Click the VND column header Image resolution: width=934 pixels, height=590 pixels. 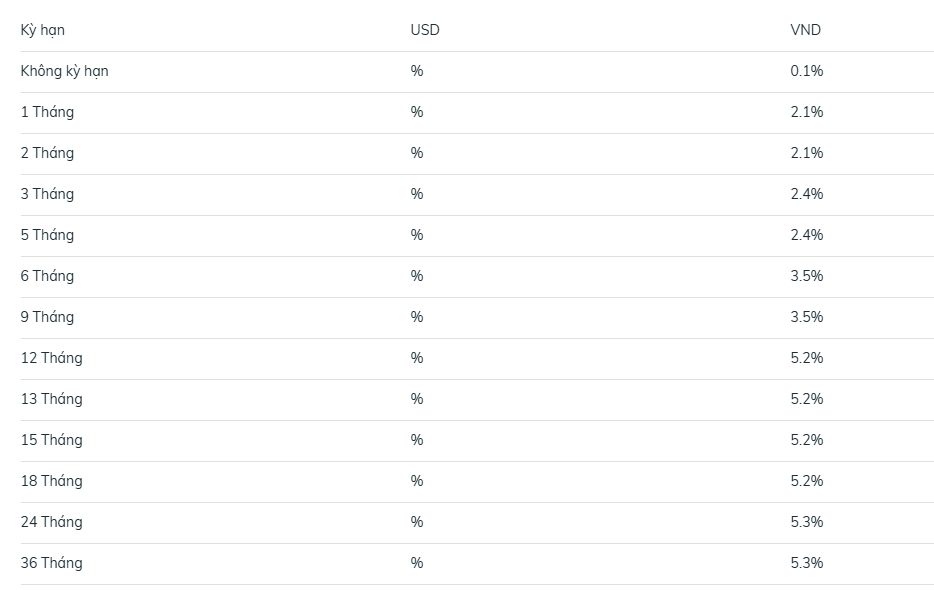tap(805, 30)
